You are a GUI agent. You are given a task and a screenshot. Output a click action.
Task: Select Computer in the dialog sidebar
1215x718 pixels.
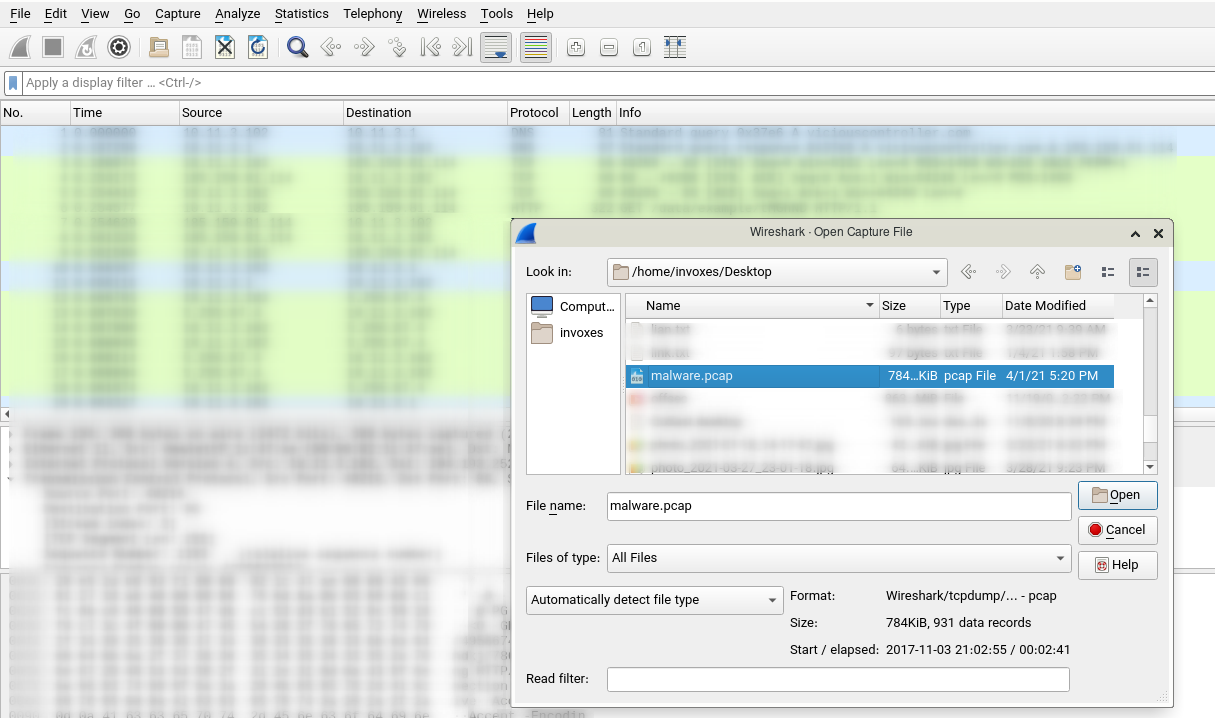573,306
